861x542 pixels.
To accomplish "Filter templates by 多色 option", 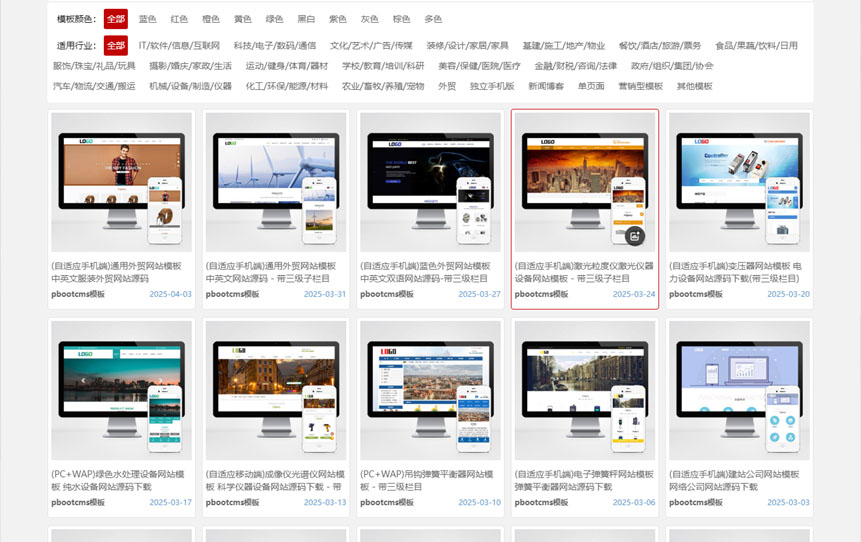I will (433, 19).
